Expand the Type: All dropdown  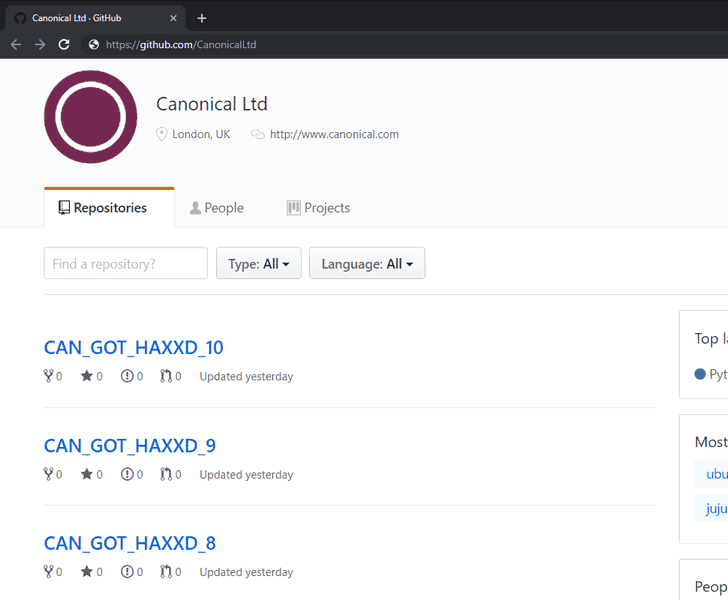point(259,263)
